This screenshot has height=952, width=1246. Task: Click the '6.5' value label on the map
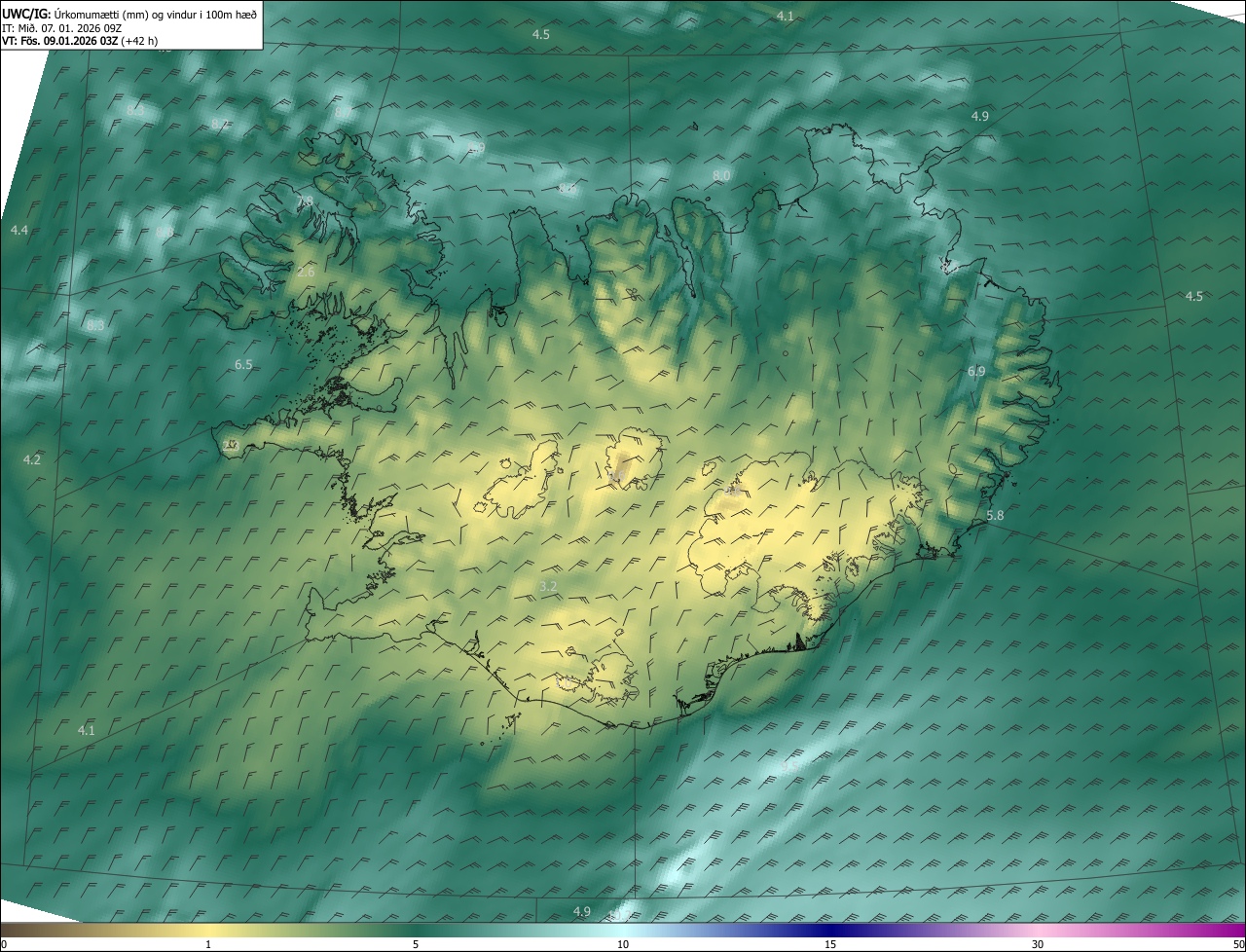[x=243, y=365]
